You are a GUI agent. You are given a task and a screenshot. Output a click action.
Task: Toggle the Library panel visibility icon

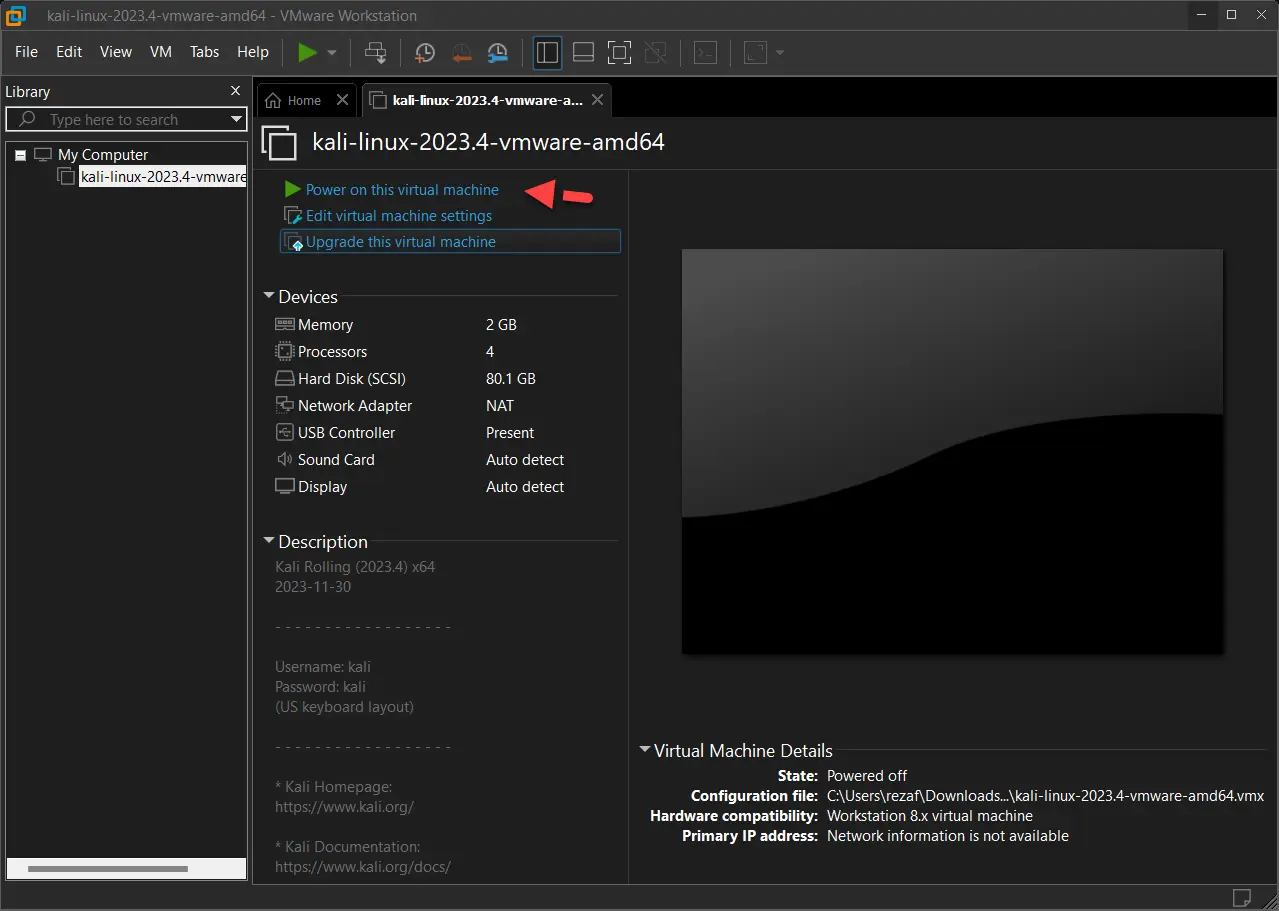click(x=547, y=52)
